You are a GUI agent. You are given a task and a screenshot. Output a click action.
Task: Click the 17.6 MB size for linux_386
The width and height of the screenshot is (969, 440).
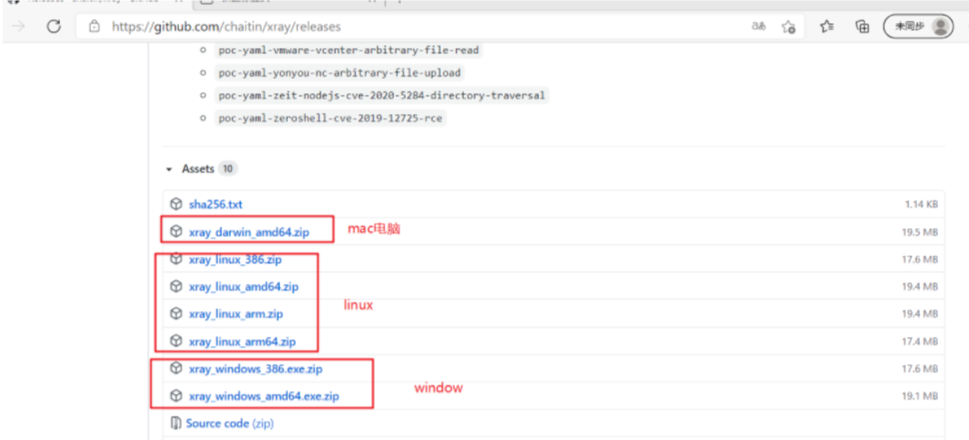click(x=920, y=260)
